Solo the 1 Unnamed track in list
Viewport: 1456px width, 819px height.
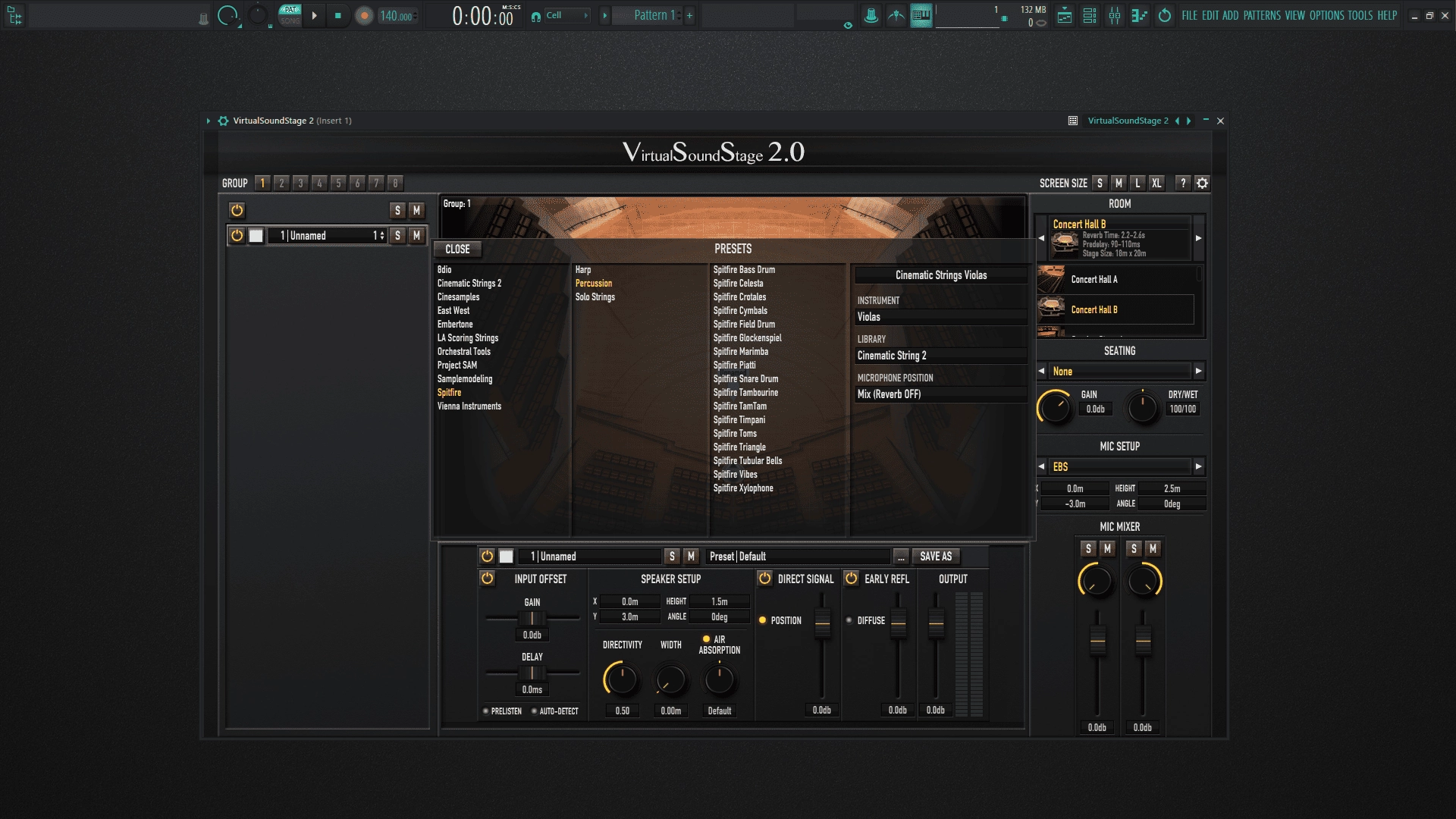397,236
